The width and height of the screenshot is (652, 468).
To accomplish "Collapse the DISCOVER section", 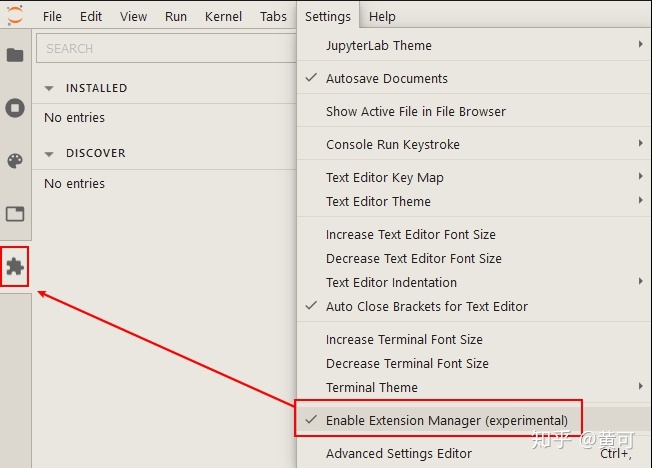I will pyautogui.click(x=49, y=154).
